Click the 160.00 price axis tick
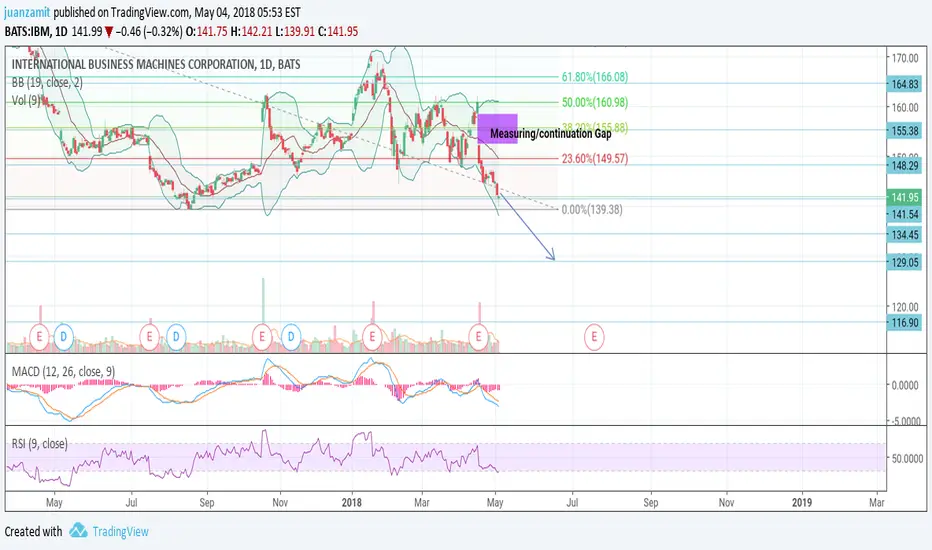Image resolution: width=932 pixels, height=550 pixels. [x=905, y=108]
